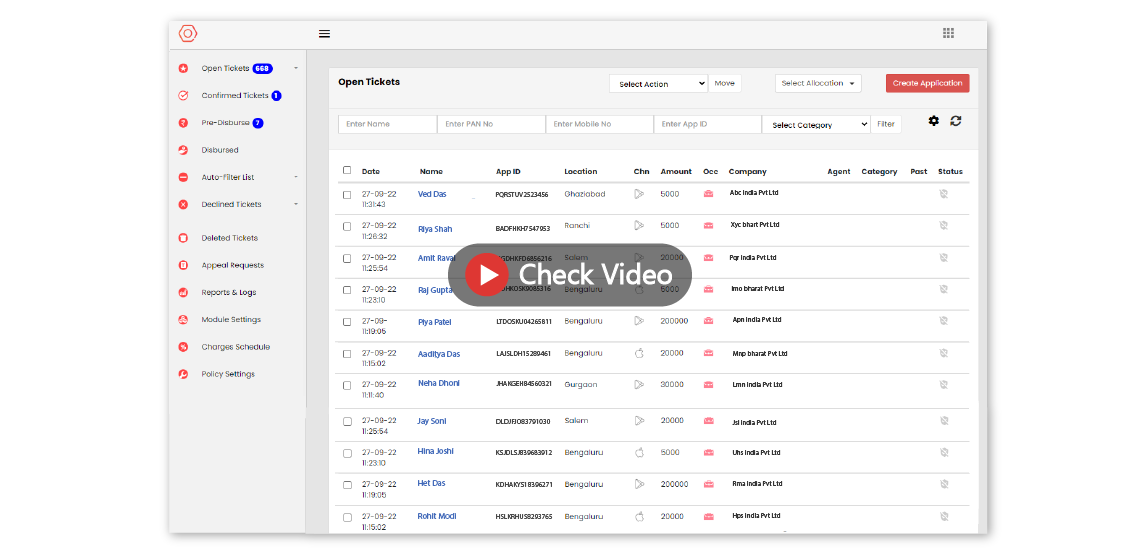Viewport: 1140px width, 550px height.
Task: Click the refresh tickets icon
Action: coord(956,121)
